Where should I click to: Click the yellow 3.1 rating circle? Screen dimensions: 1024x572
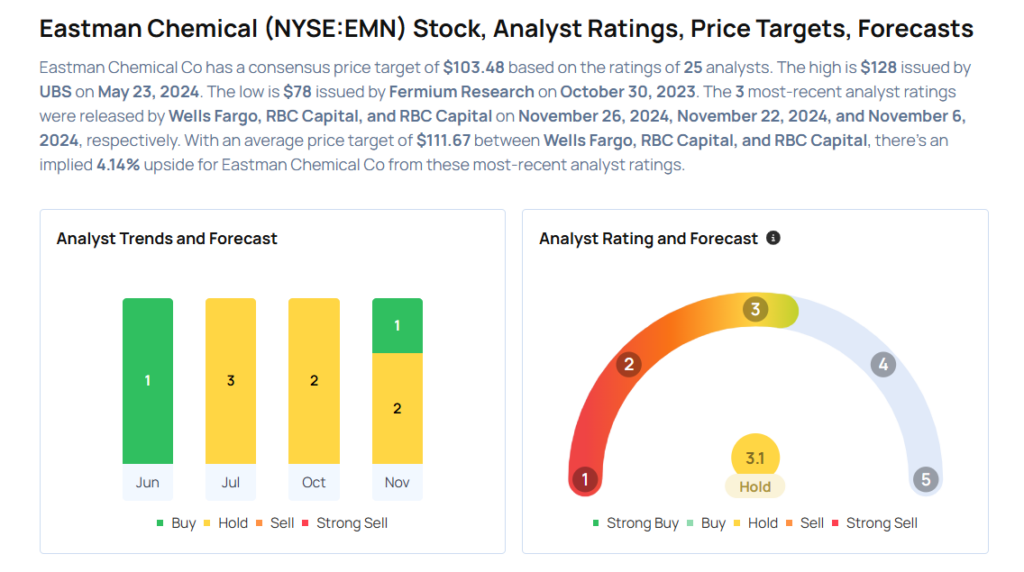pos(755,459)
